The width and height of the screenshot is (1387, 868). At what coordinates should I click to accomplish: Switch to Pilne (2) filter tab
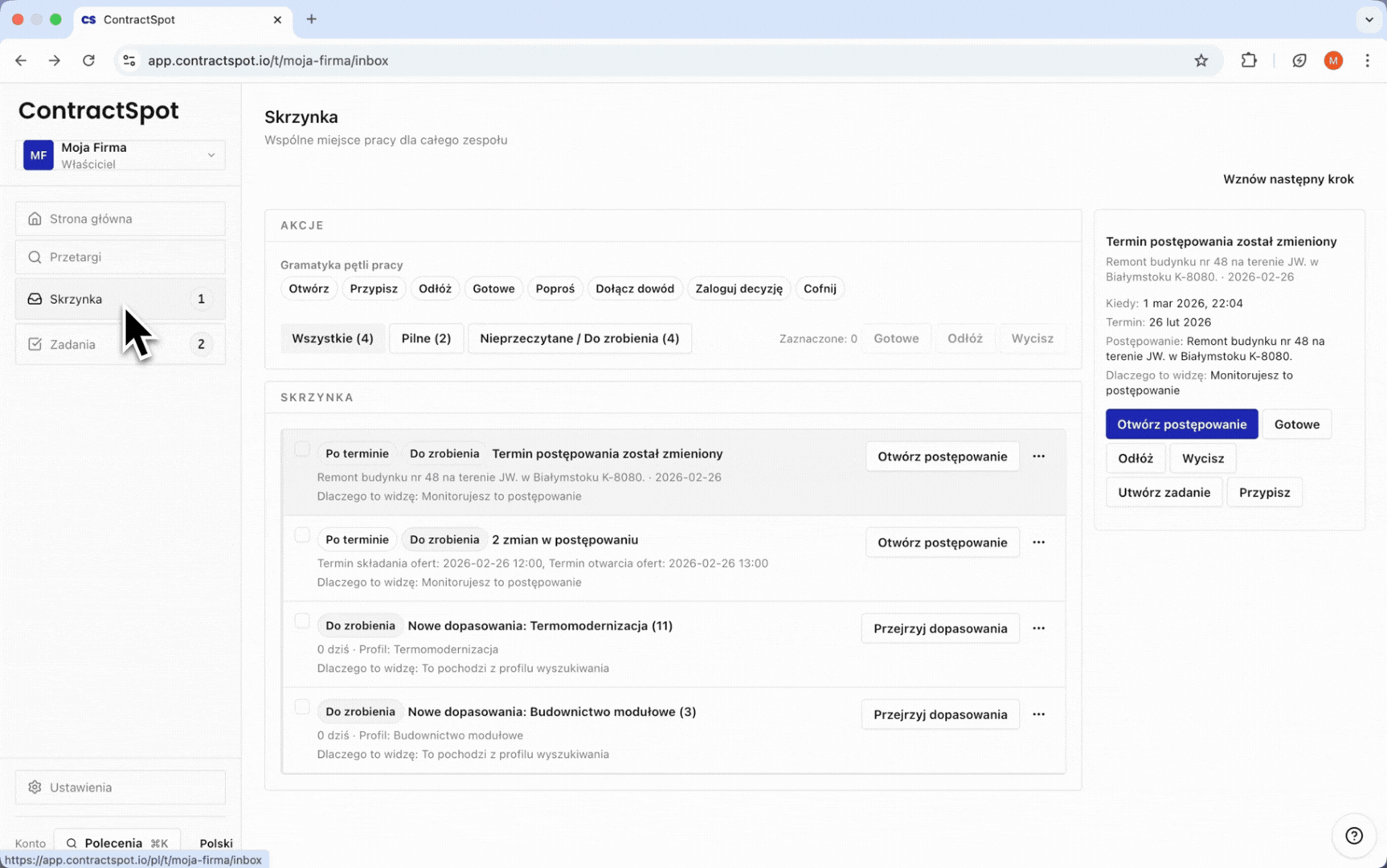click(x=426, y=338)
